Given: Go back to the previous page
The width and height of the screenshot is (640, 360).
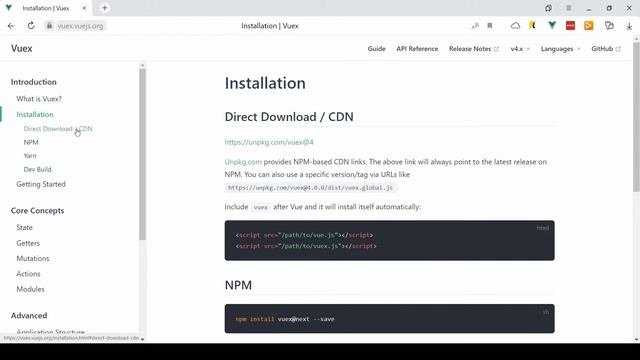Looking at the screenshot, I should (x=11, y=26).
